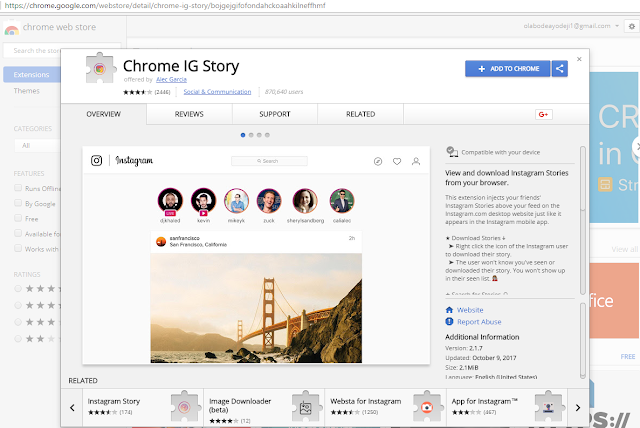Select the second screenshot carousel dot
The image size is (640, 428).
pyautogui.click(x=251, y=135)
